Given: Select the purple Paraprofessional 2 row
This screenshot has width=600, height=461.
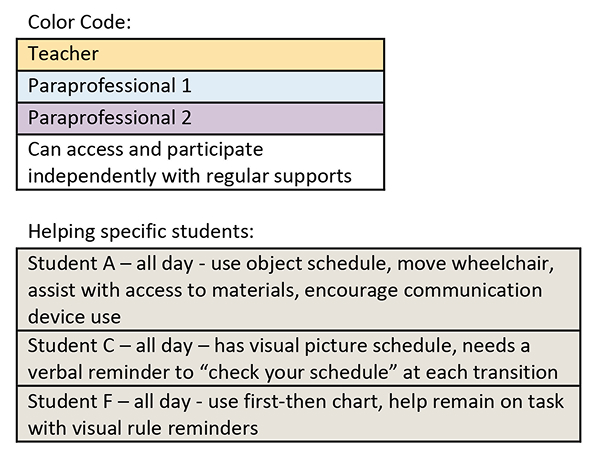Looking at the screenshot, I should coord(200,118).
